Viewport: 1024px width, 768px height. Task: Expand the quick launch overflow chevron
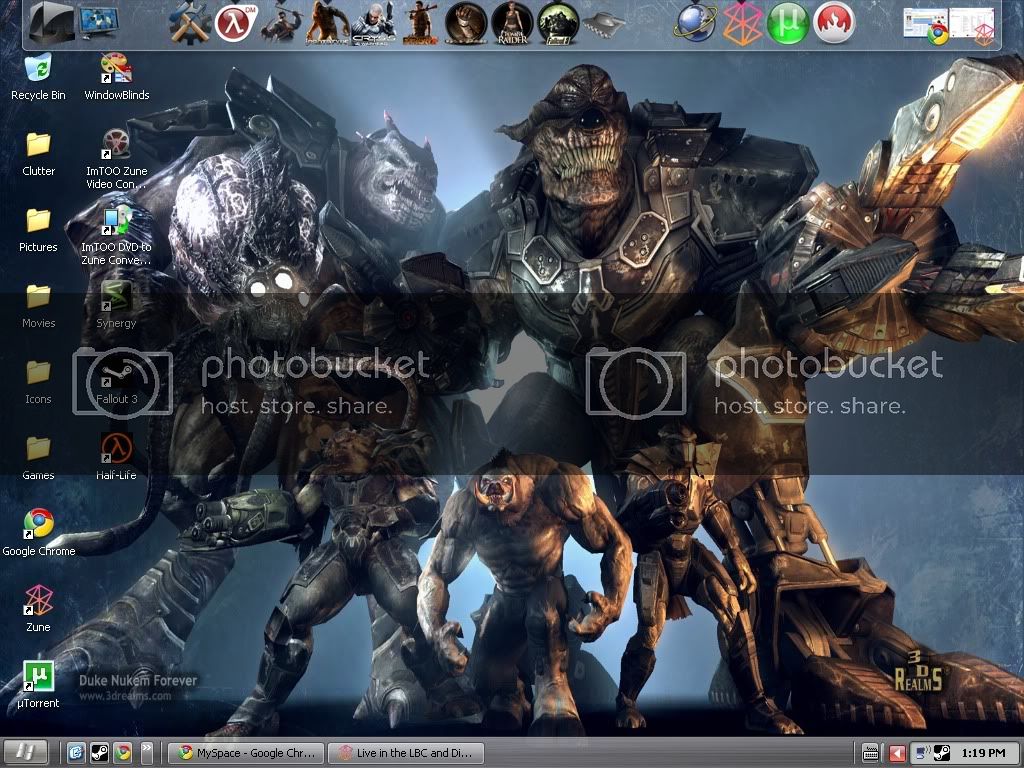147,753
